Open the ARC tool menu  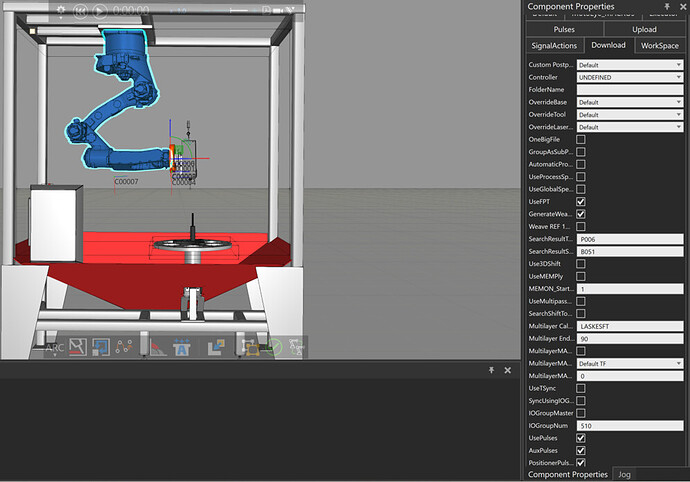pos(55,348)
